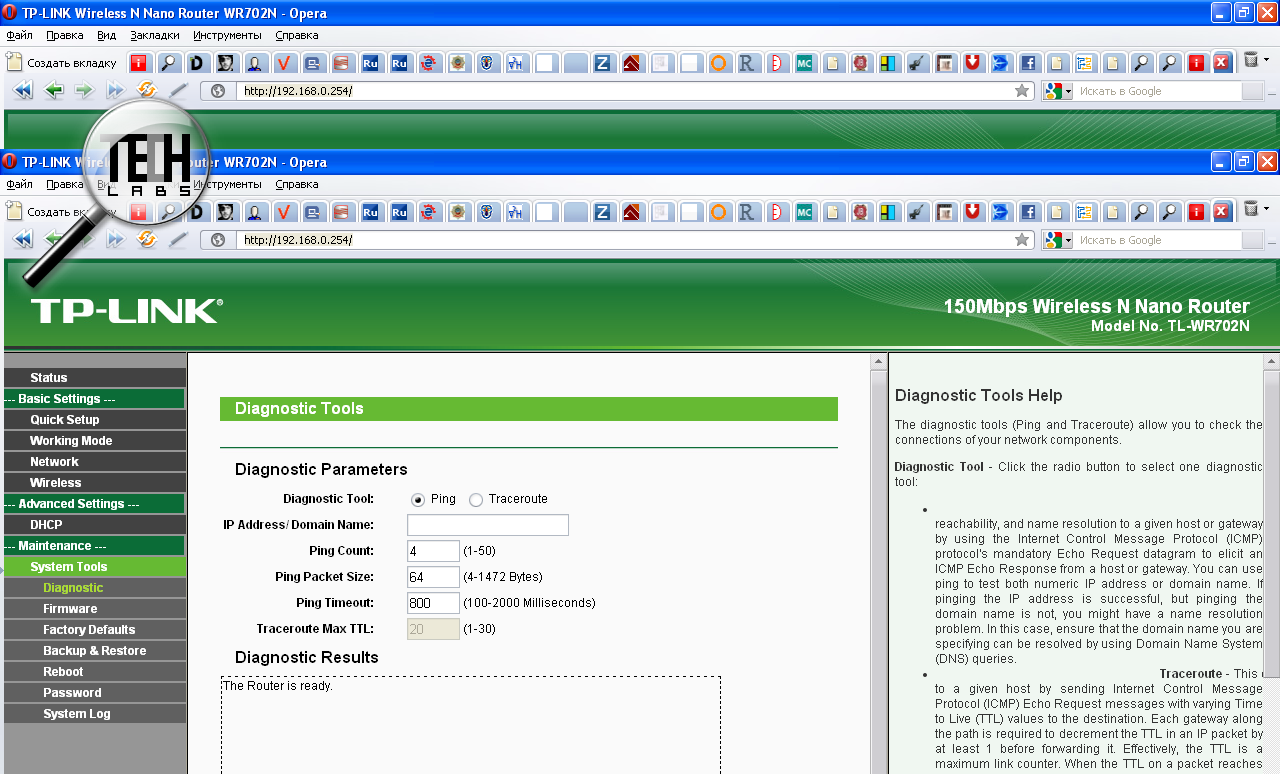
Task: Collapse the System Tools menu section
Action: tap(68, 567)
